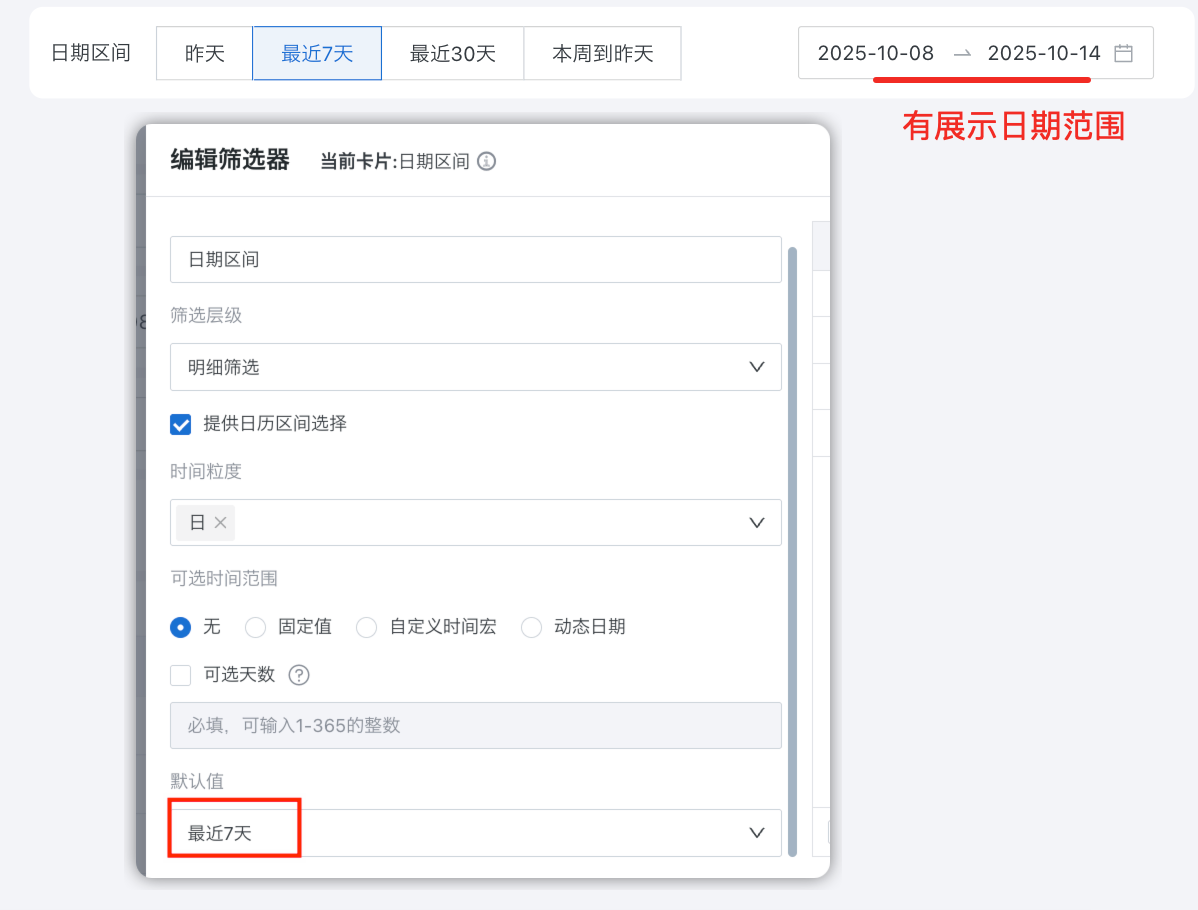Select the 固定值 radio button
Screen dimensions: 1198x910
[256, 628]
